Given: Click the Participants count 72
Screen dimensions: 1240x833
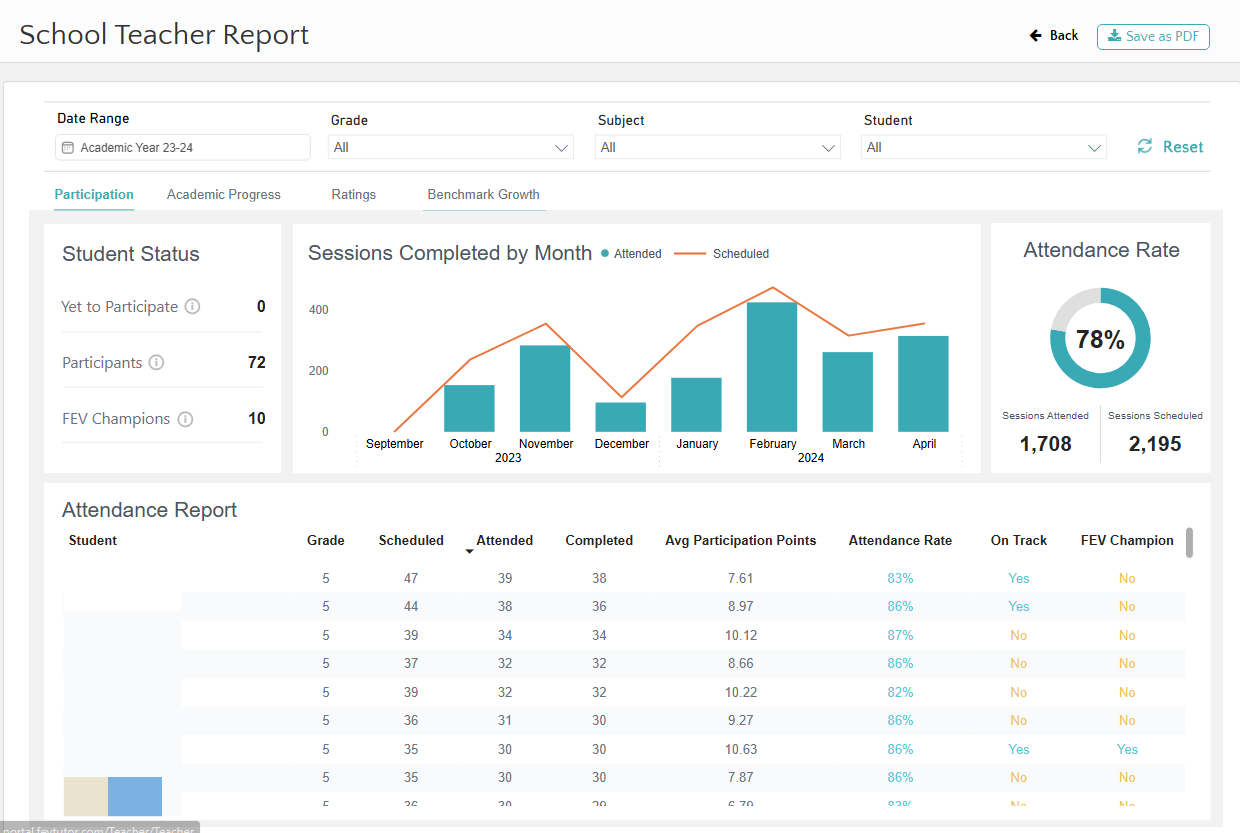Looking at the screenshot, I should point(257,362).
